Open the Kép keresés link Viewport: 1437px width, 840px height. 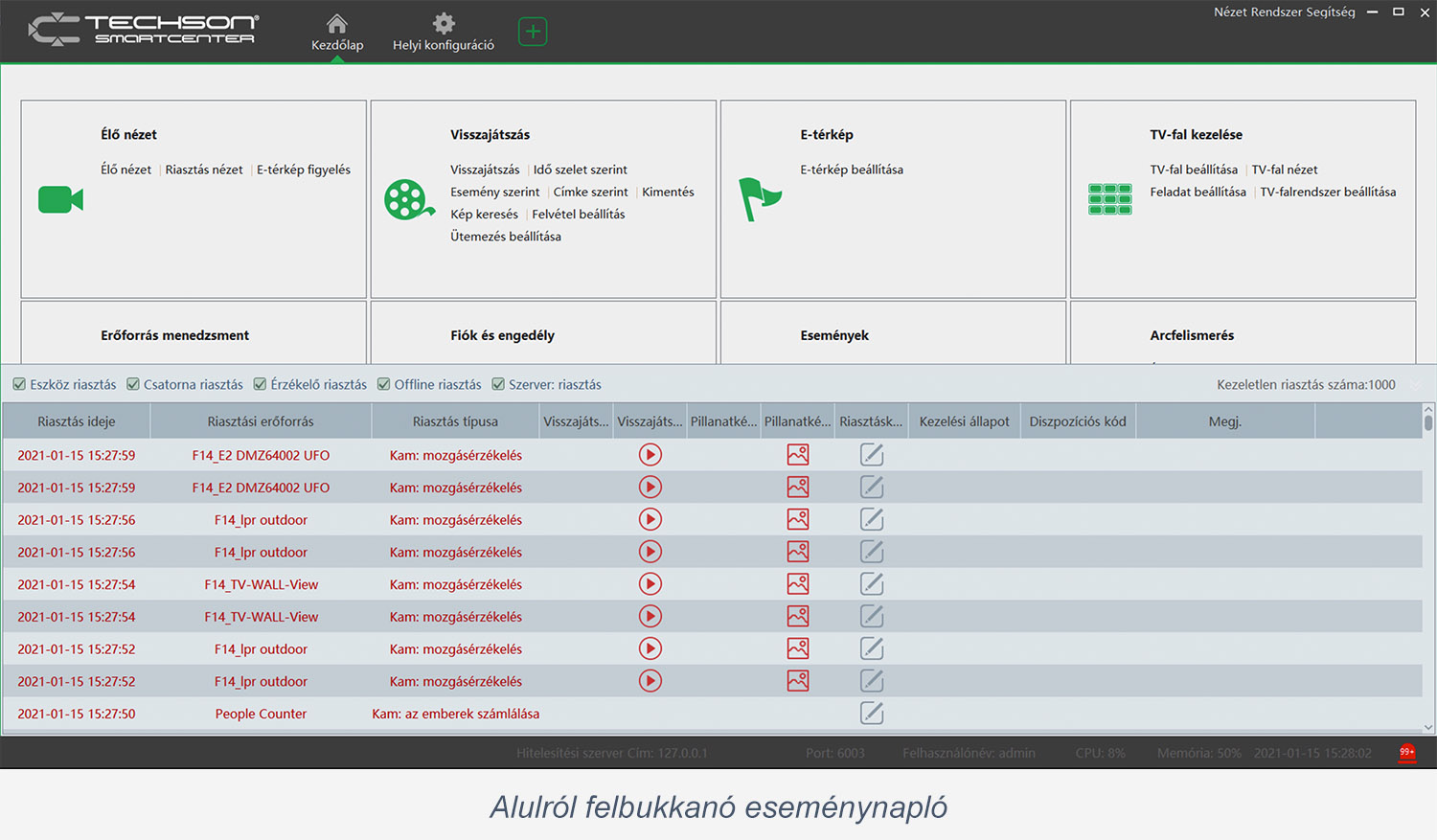484,215
